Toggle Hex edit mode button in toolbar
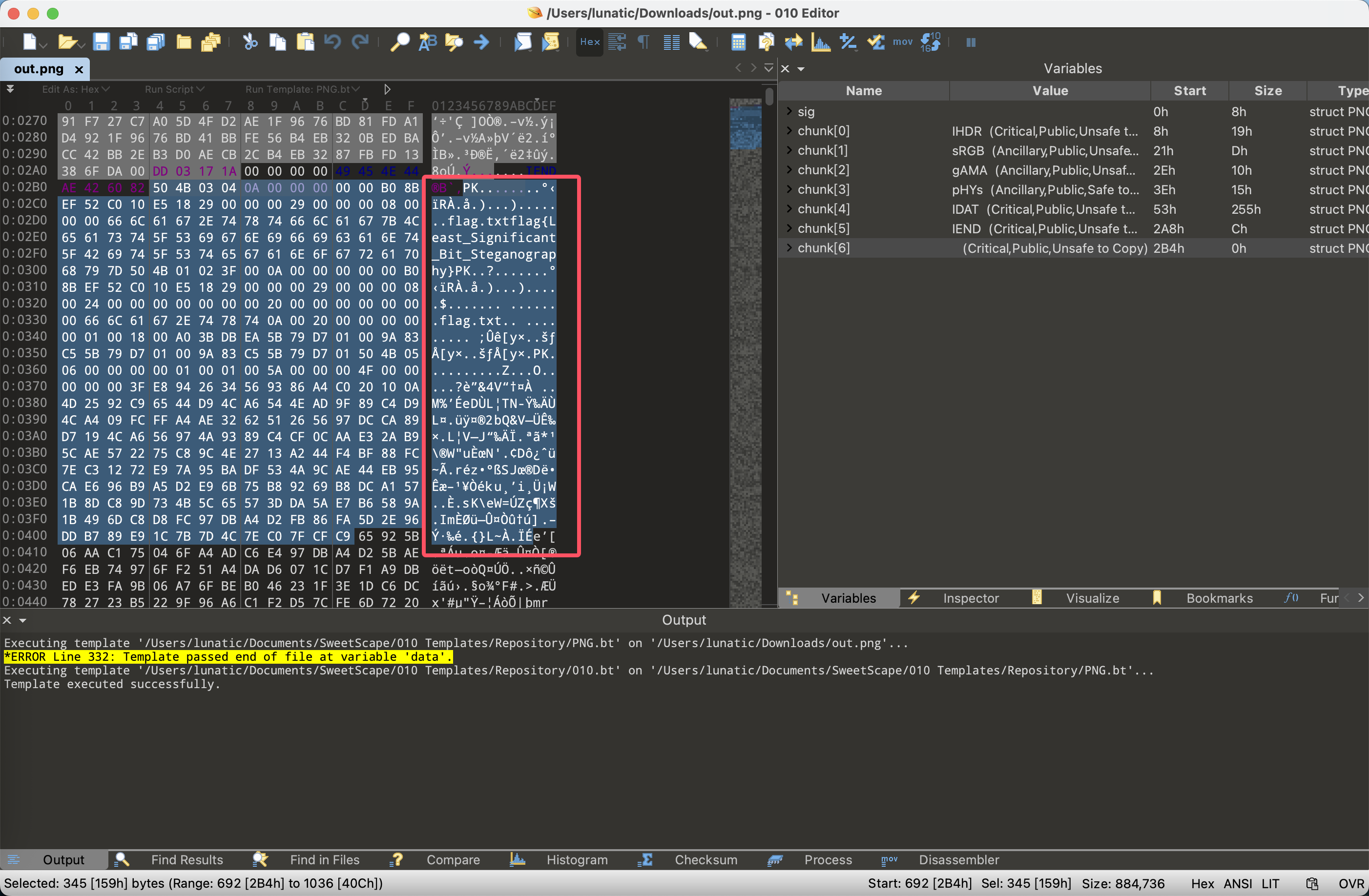This screenshot has height=896, width=1369. pyautogui.click(x=590, y=42)
